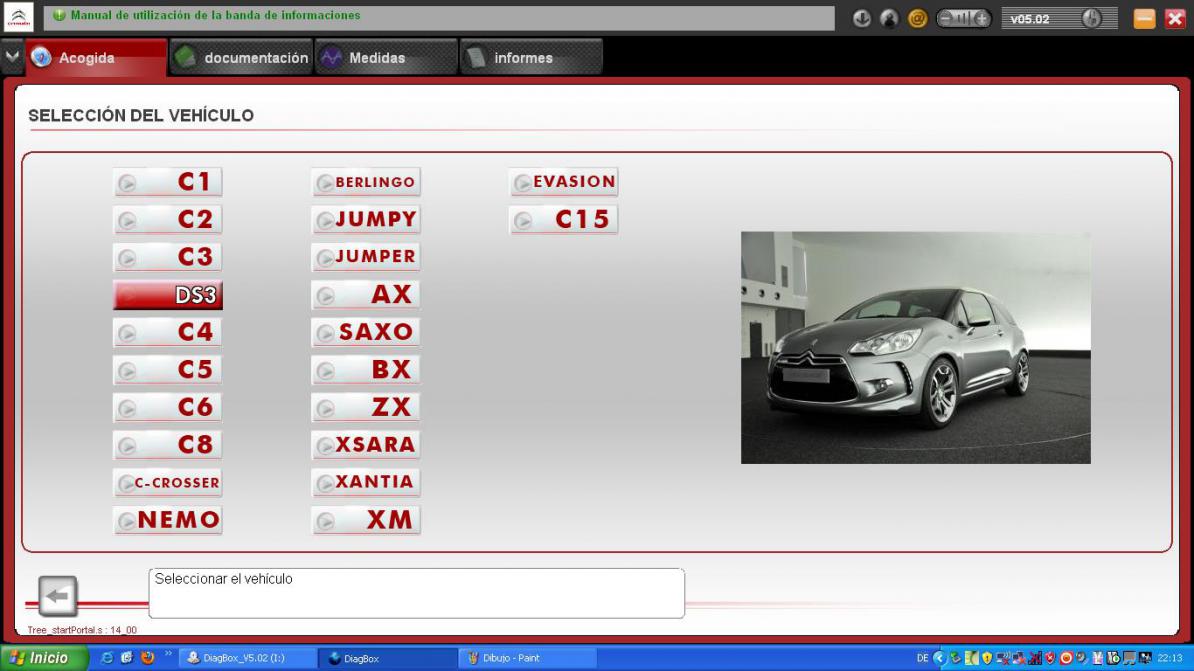Choose the JUMPY van
The height and width of the screenshot is (671, 1194).
point(366,219)
